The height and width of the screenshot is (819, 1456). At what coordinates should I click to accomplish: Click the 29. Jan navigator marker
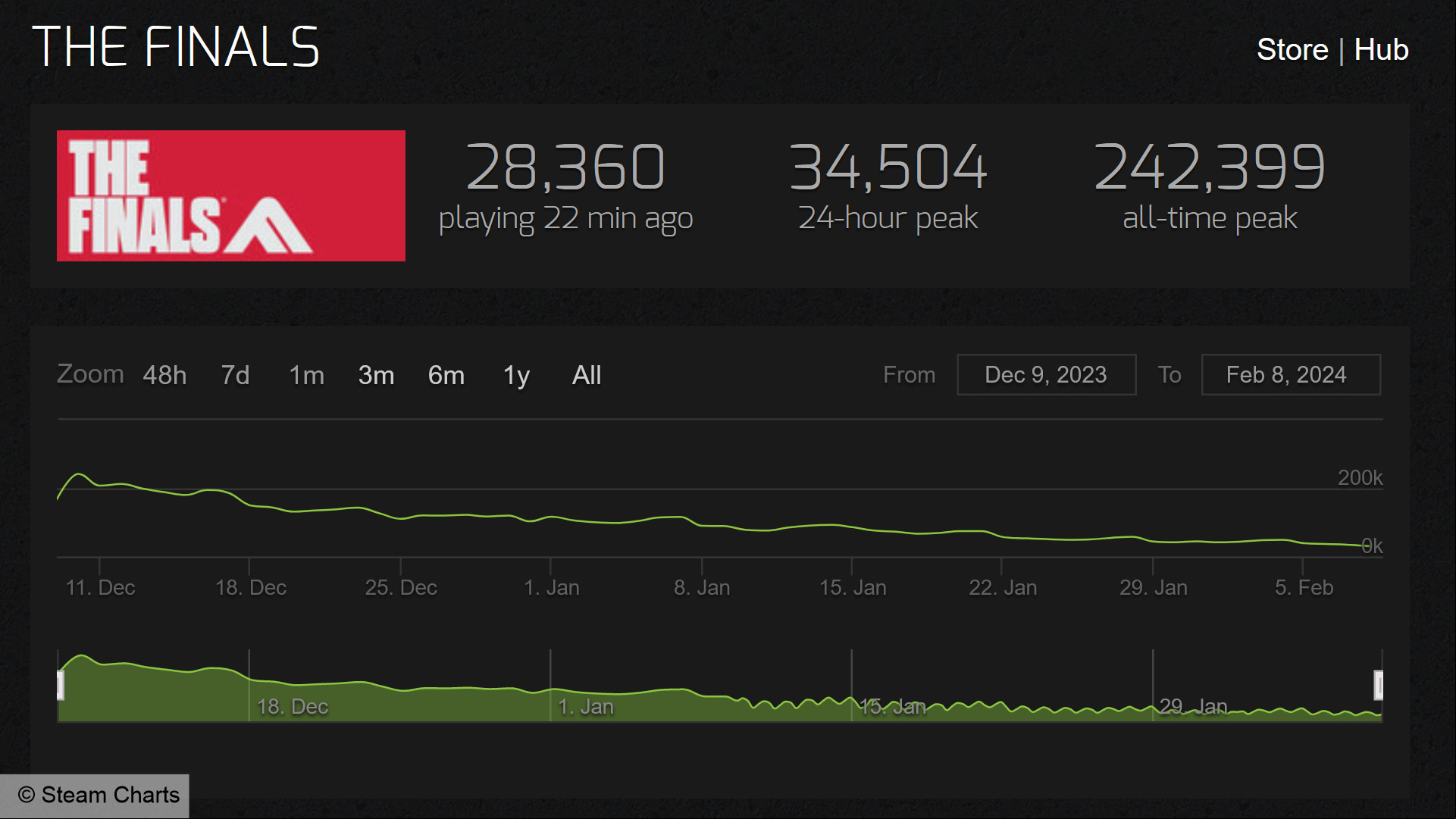point(1193,707)
